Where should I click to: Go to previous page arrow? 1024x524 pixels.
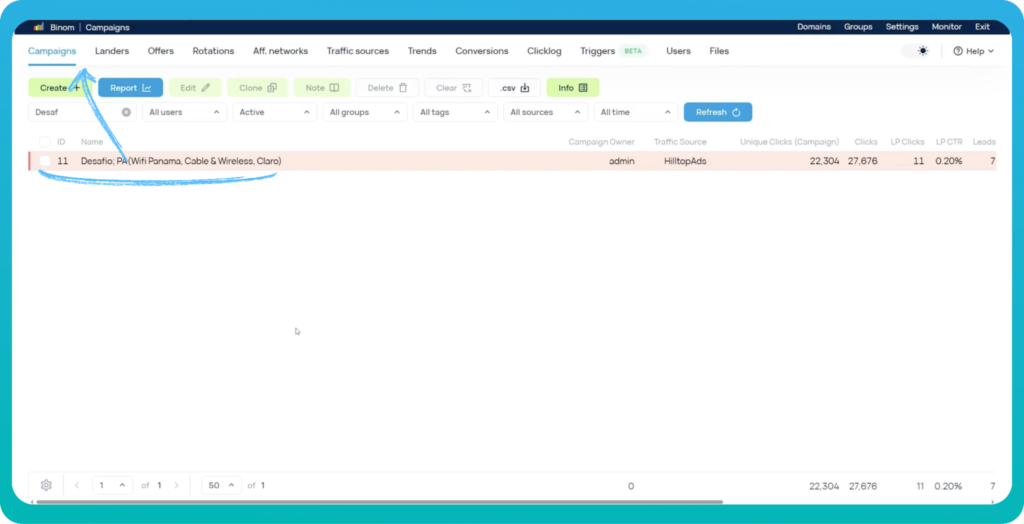pyautogui.click(x=77, y=485)
